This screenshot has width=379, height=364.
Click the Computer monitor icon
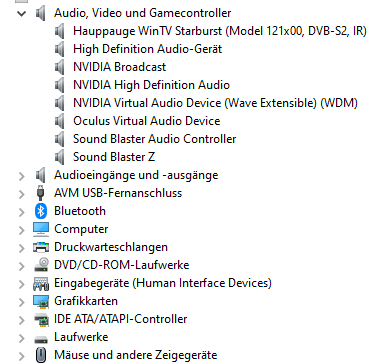(41, 229)
